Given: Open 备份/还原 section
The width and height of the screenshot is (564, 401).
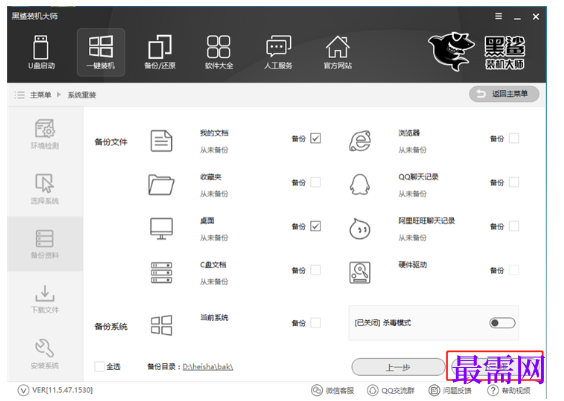Looking at the screenshot, I should coord(160,52).
